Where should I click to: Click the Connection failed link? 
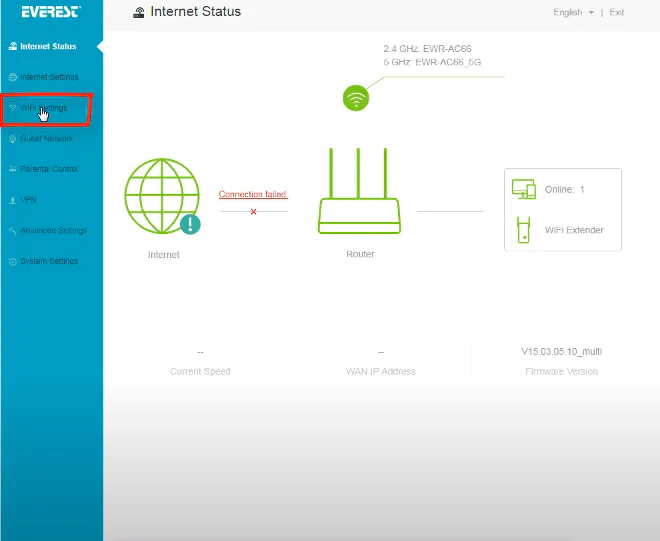tap(253, 194)
